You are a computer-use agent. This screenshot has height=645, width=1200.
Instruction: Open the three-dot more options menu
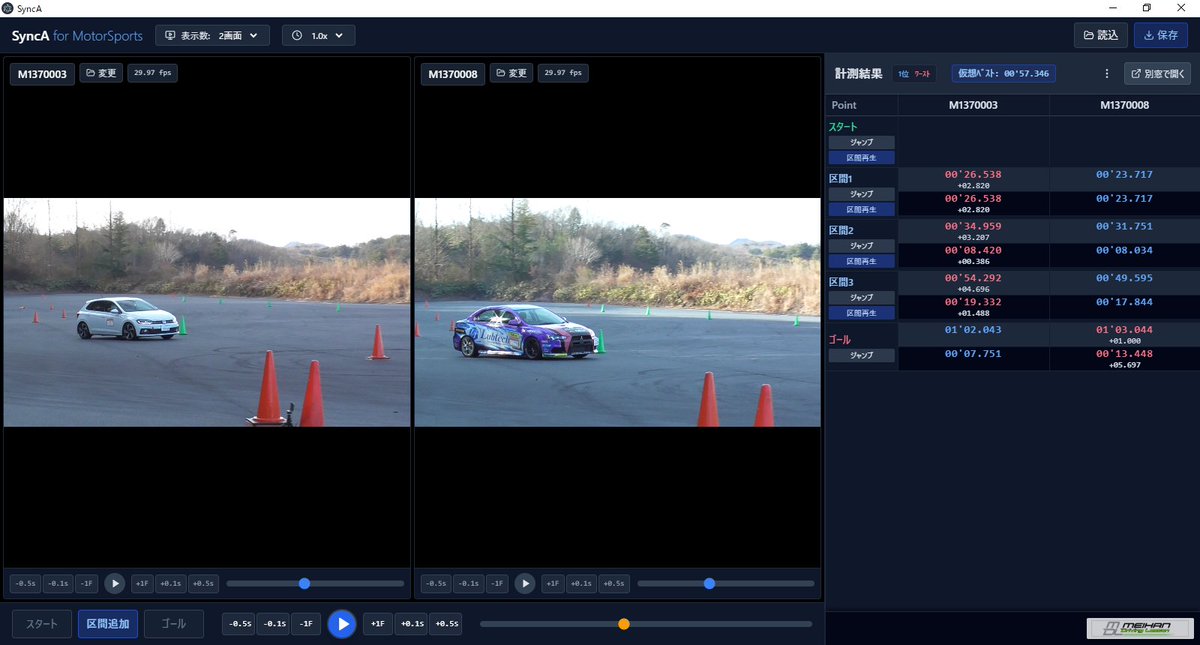1106,73
